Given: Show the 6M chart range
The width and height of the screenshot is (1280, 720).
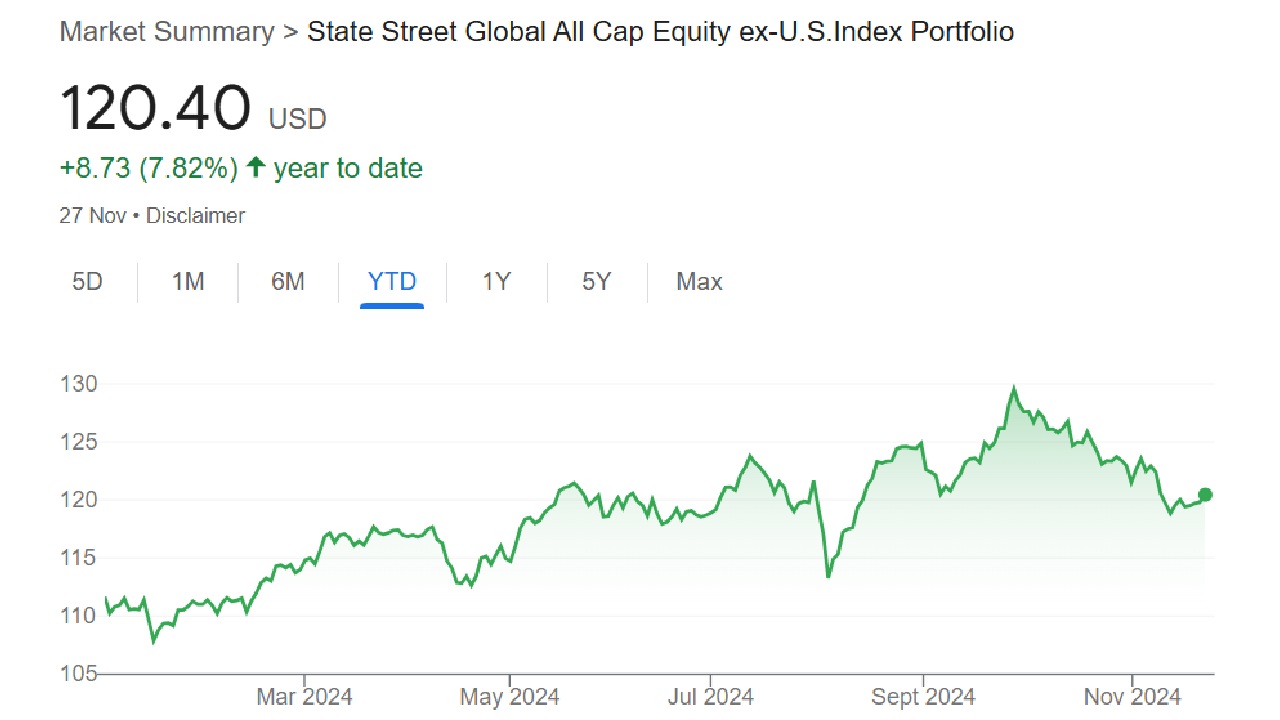Looking at the screenshot, I should (288, 282).
